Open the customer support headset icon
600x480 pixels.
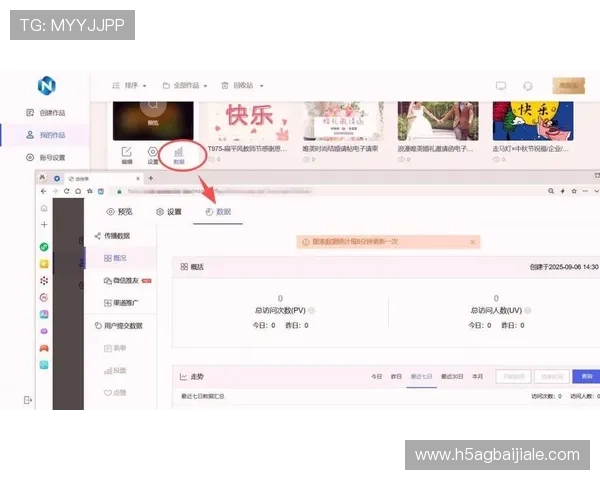point(528,86)
